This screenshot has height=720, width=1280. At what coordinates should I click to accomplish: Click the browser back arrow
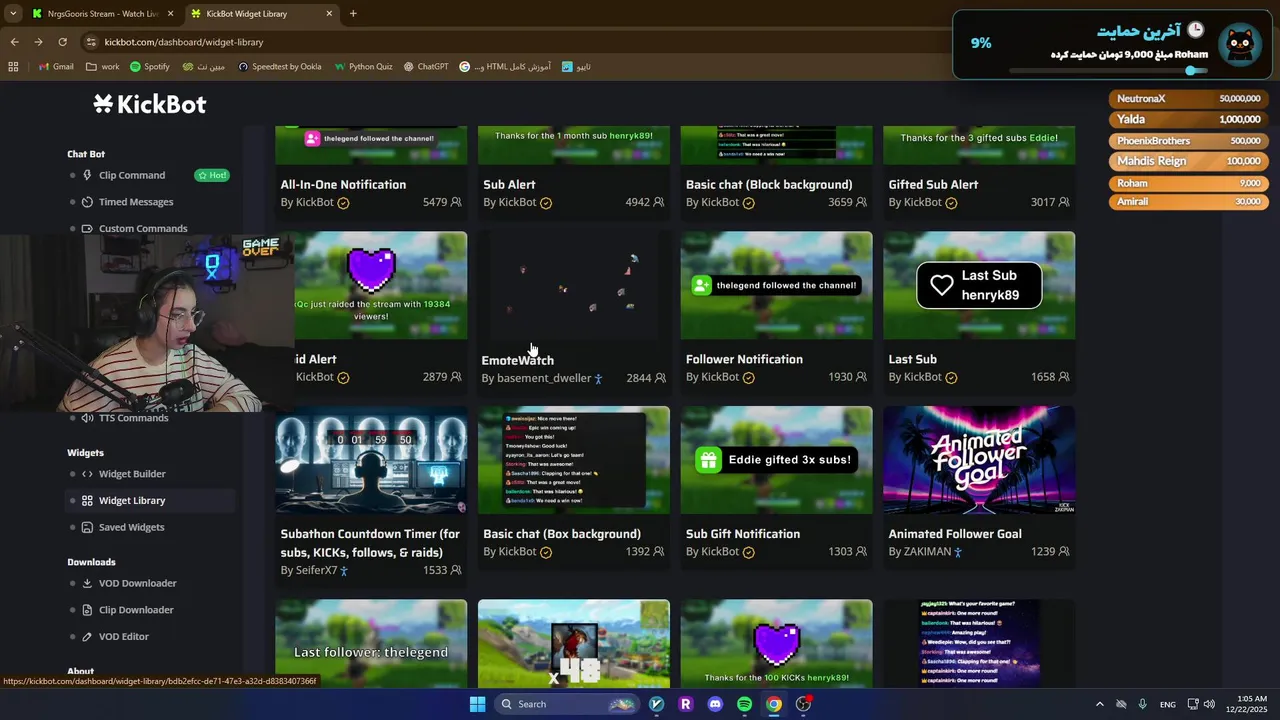(x=14, y=42)
